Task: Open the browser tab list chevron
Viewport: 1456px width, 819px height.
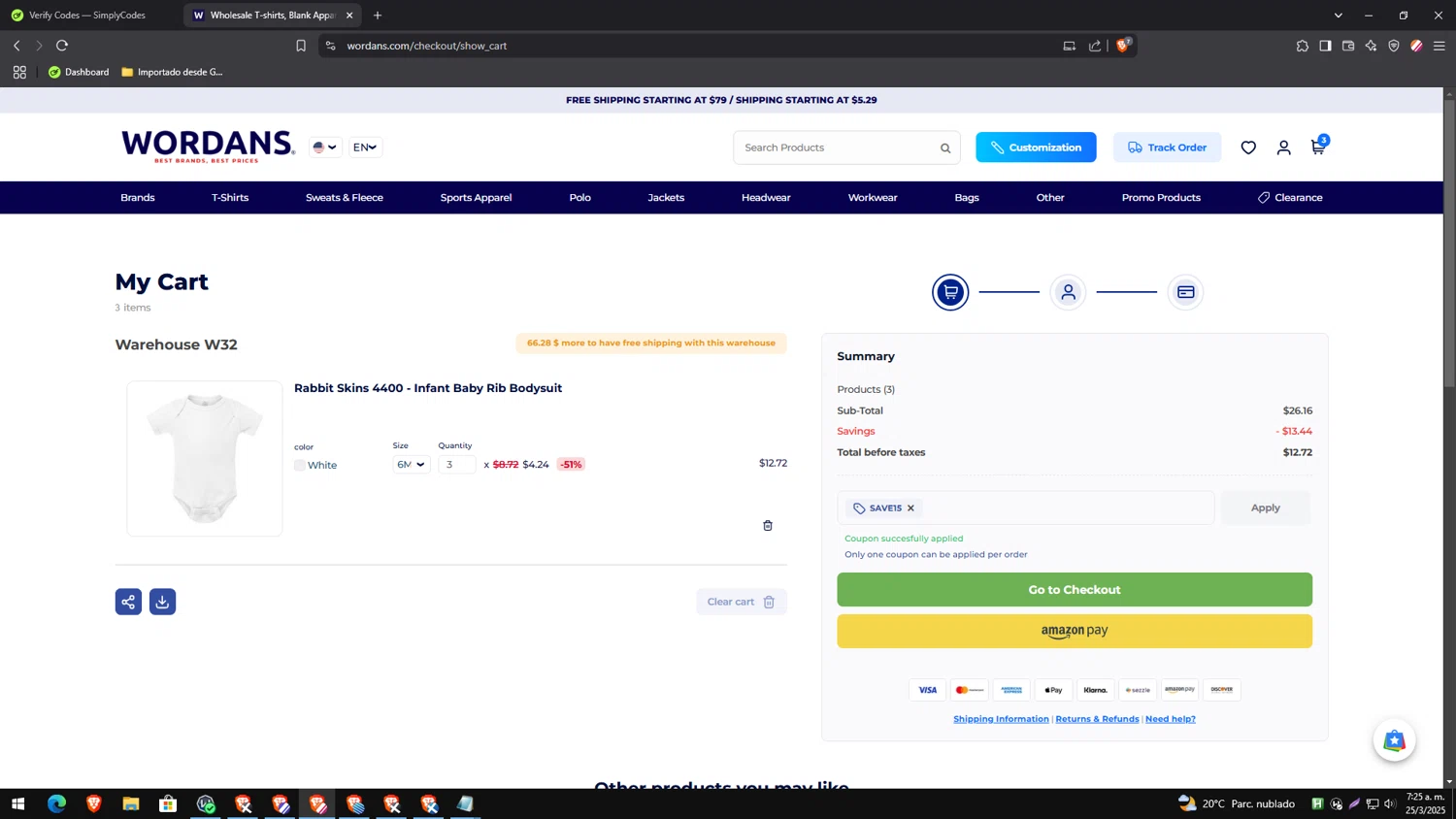Action: click(x=1338, y=16)
